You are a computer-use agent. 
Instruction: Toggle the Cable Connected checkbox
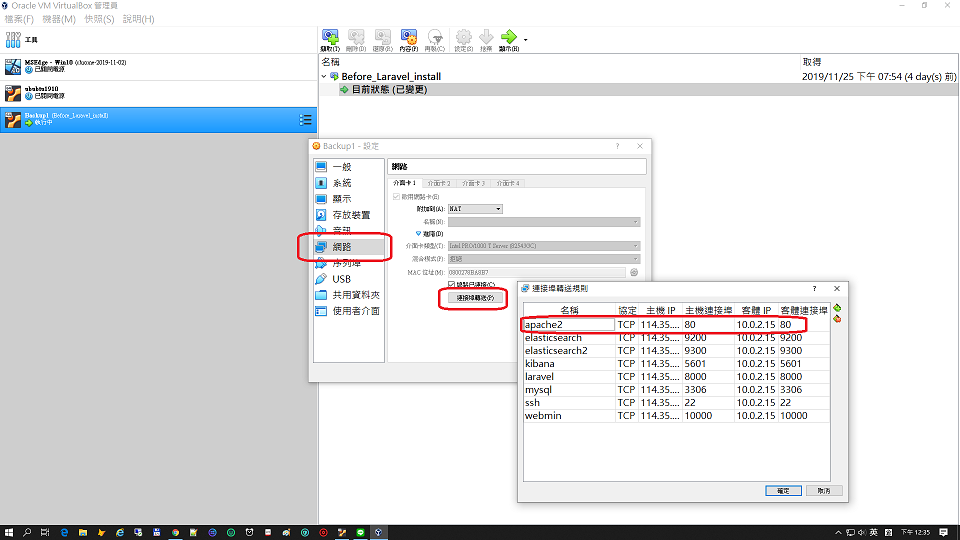click(x=451, y=285)
